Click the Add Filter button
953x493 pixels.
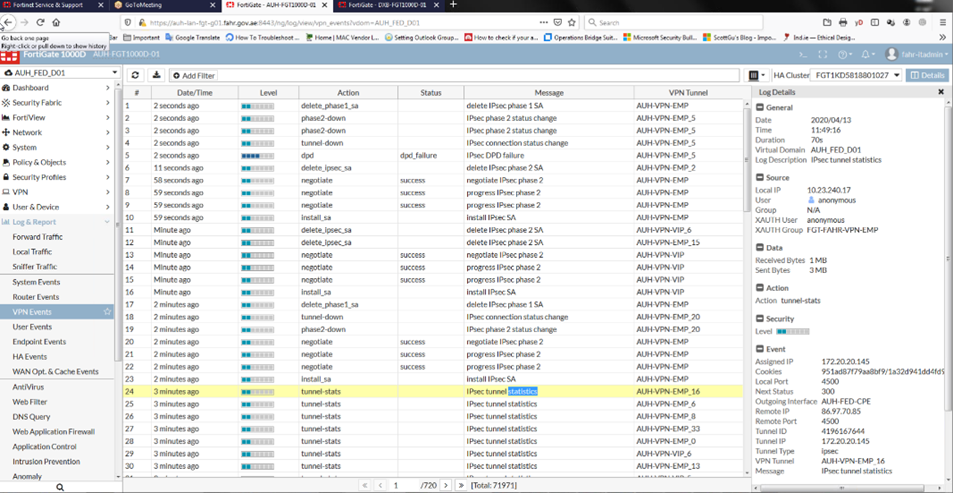click(x=192, y=75)
